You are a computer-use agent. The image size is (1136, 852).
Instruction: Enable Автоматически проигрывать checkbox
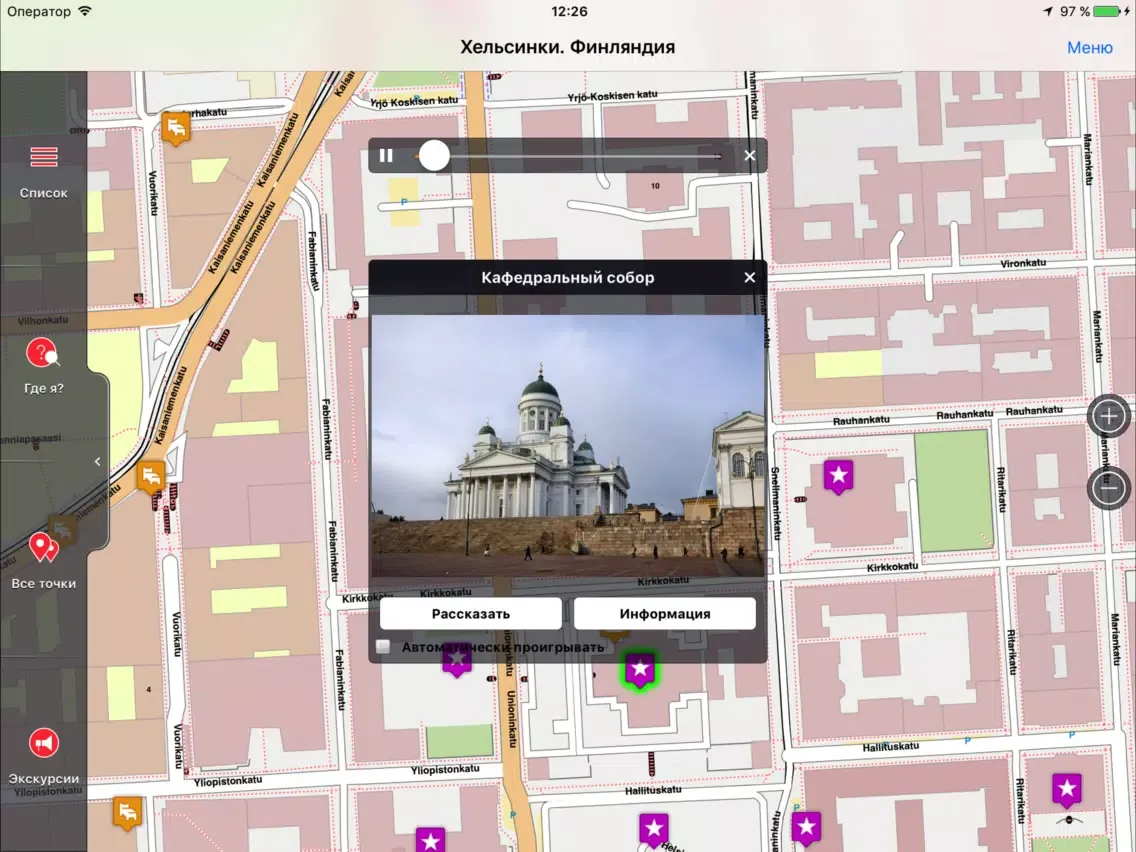pos(383,646)
